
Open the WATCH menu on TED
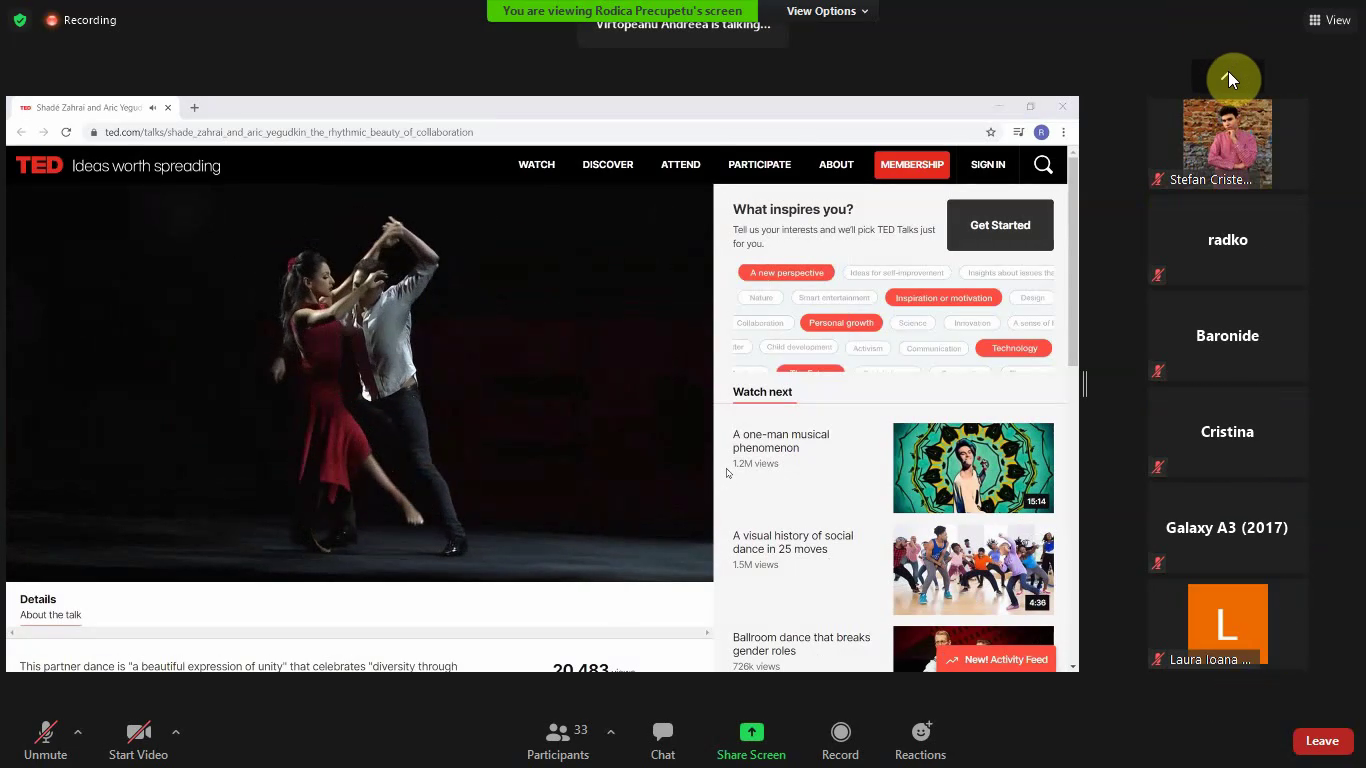coord(536,165)
